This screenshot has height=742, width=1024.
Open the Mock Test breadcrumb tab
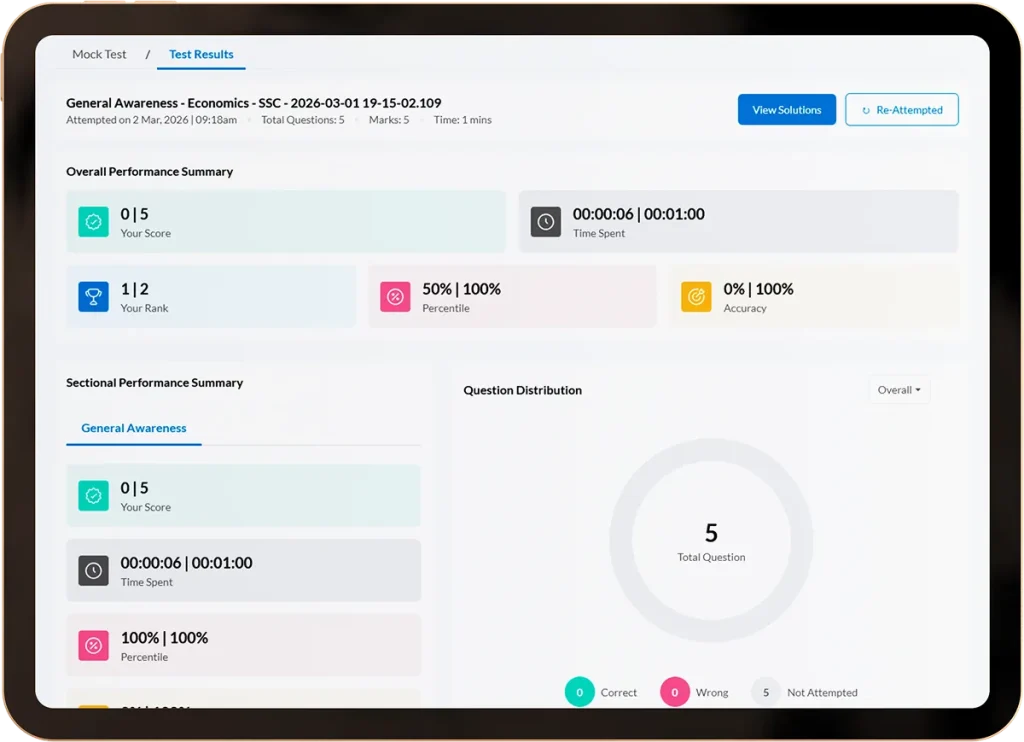[99, 54]
